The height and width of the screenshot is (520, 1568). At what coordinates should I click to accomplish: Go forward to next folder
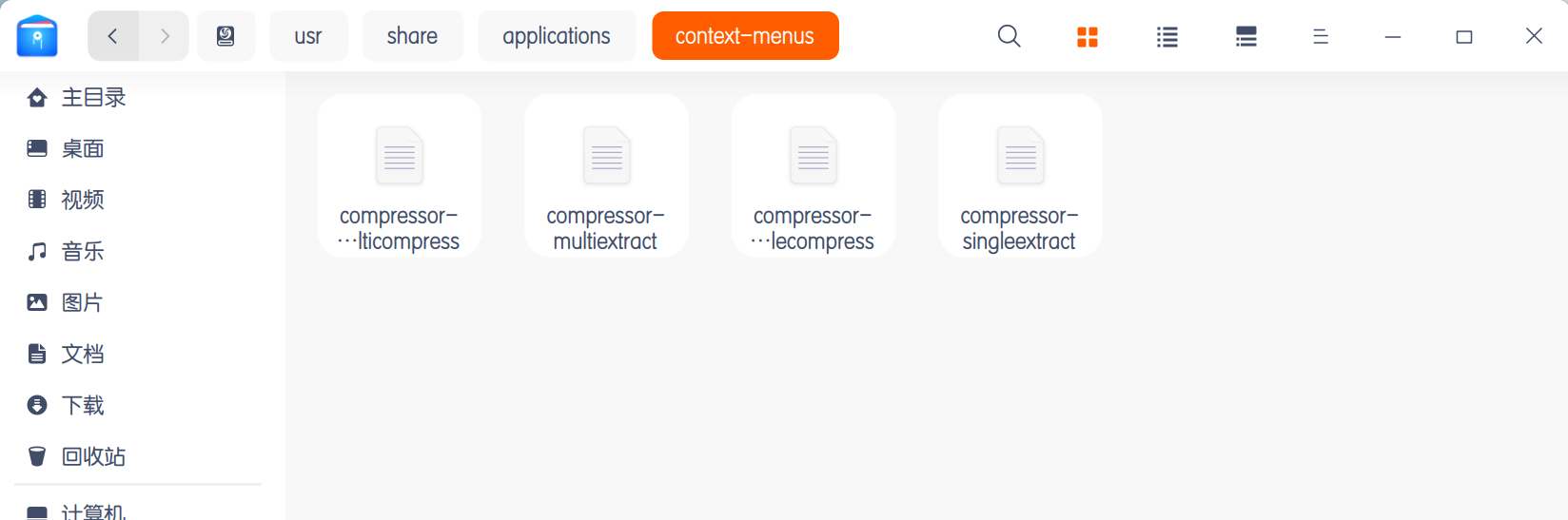[165, 36]
